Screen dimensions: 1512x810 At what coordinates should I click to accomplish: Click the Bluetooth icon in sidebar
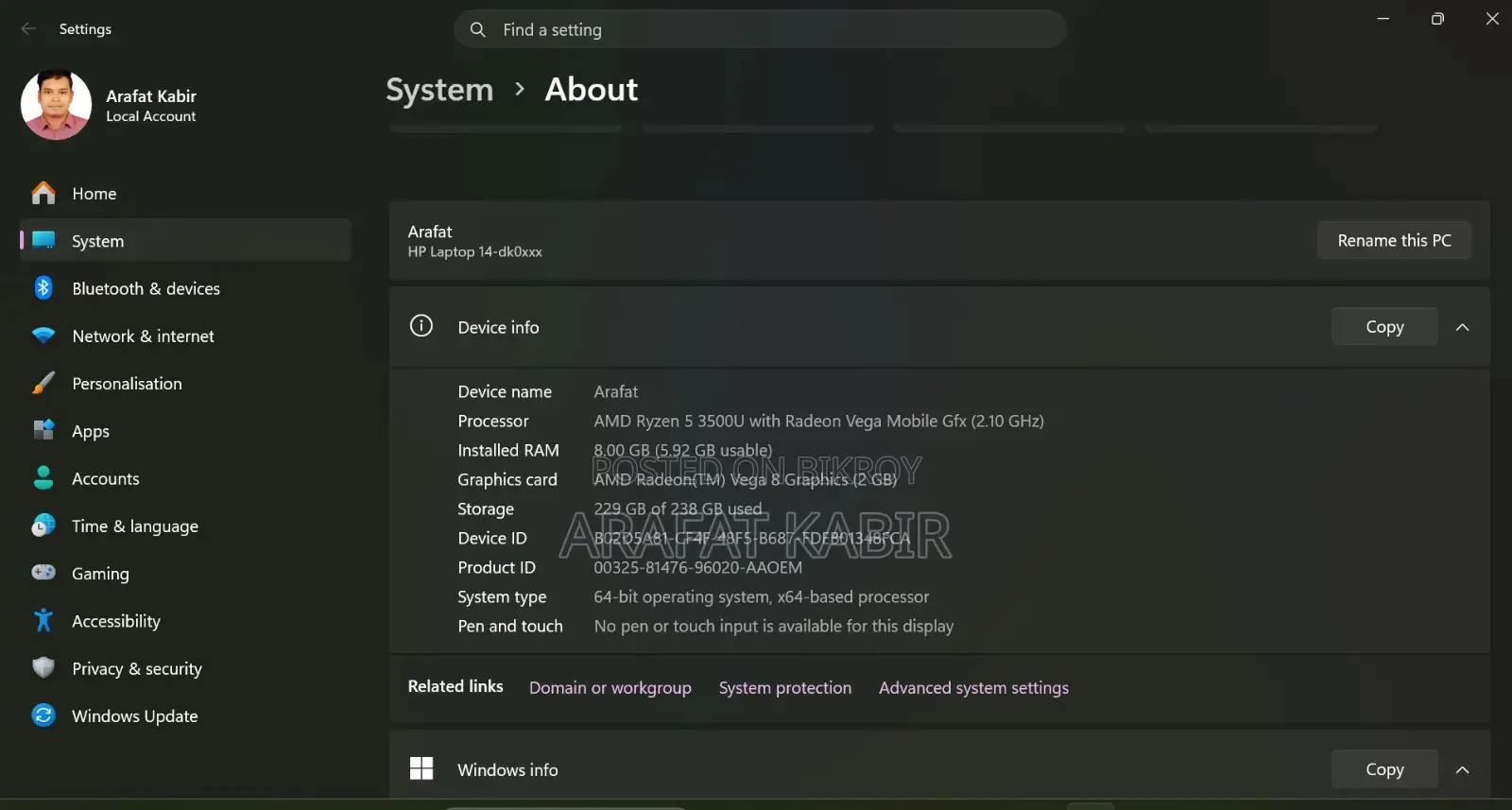(x=43, y=287)
